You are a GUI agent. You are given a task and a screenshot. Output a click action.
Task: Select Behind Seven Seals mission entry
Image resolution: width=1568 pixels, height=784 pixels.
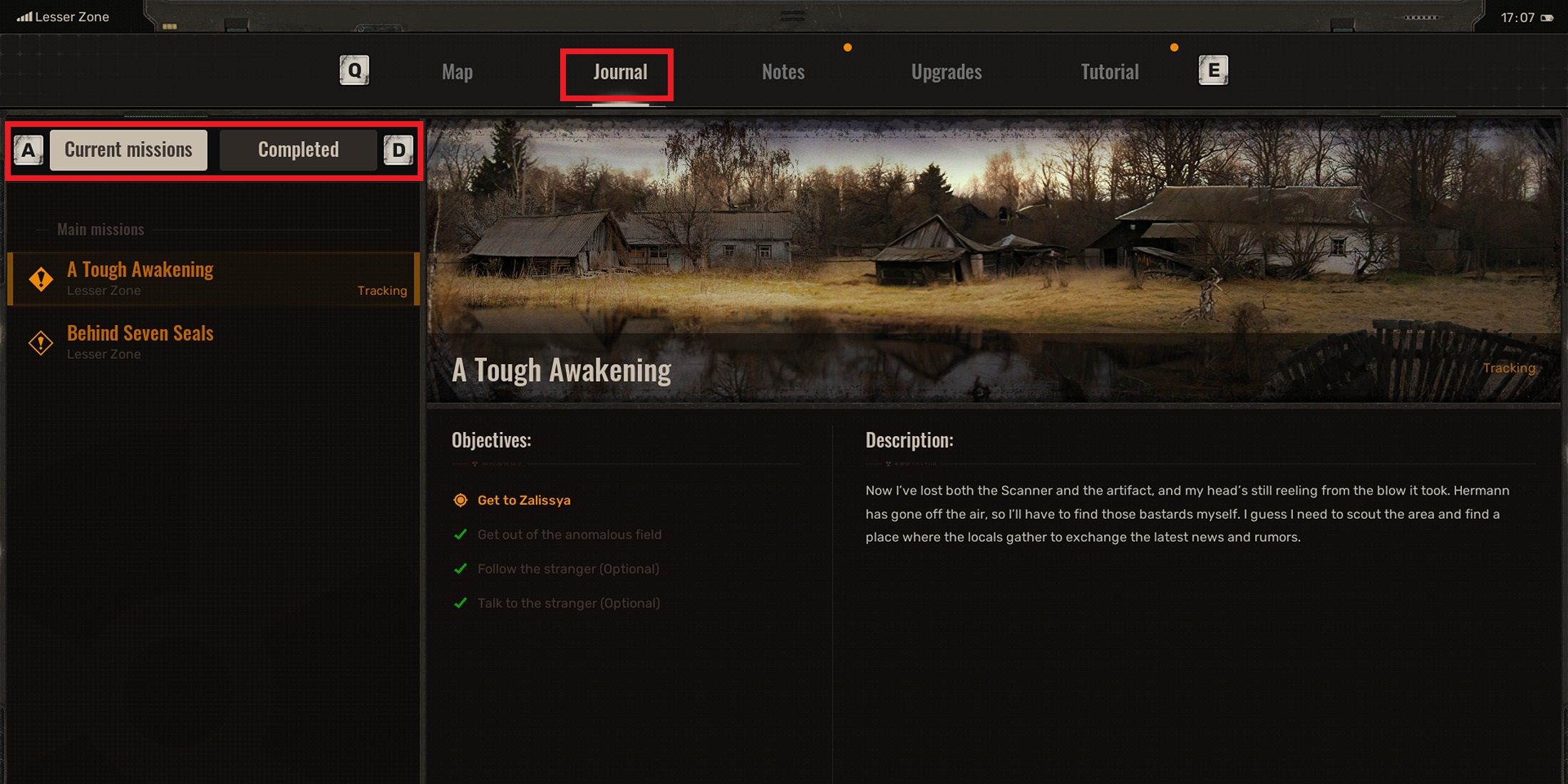[213, 341]
